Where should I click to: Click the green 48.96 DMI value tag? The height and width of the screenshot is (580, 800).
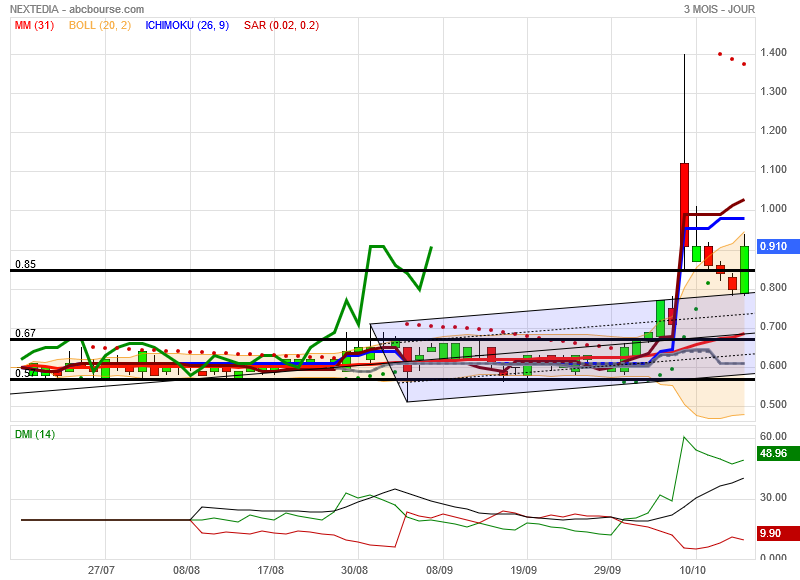pyautogui.click(x=778, y=453)
